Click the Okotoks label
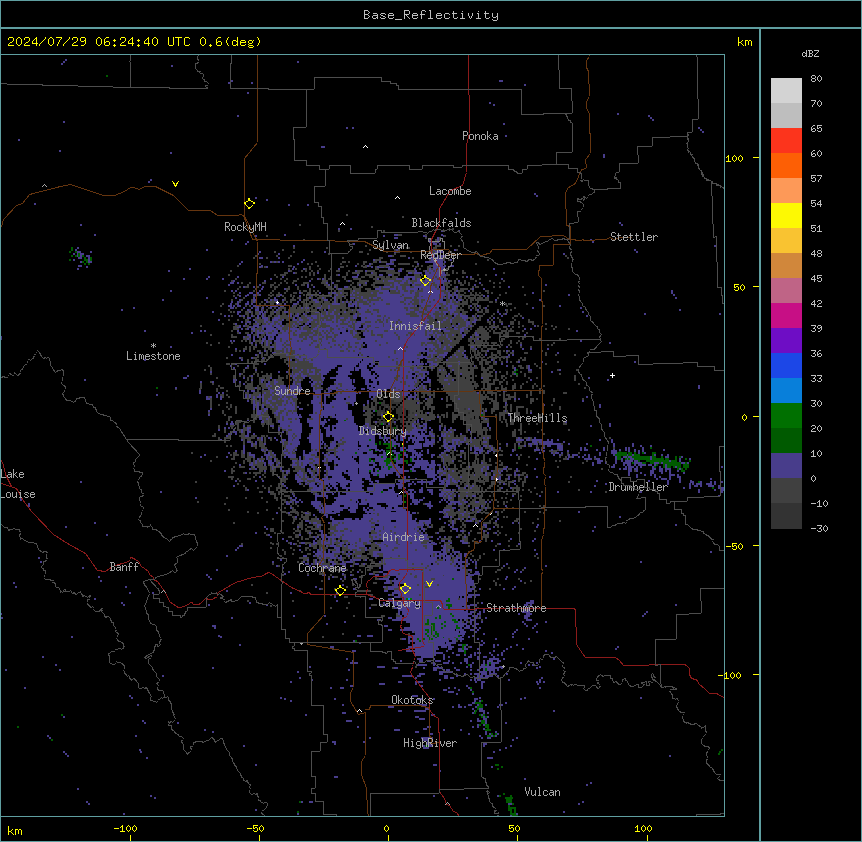The height and width of the screenshot is (842, 862). (412, 700)
